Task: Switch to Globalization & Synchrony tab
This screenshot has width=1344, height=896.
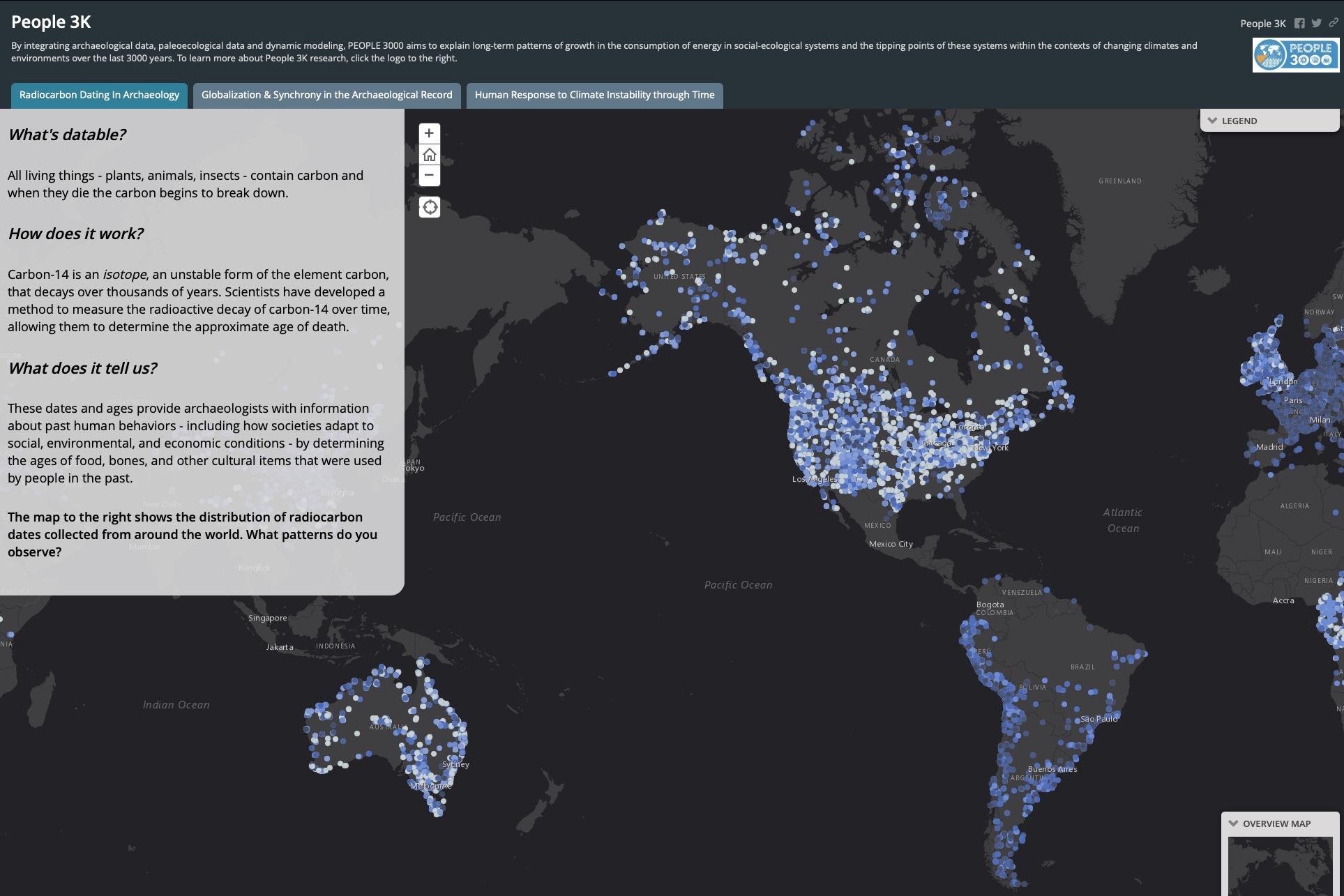Action: (x=326, y=95)
